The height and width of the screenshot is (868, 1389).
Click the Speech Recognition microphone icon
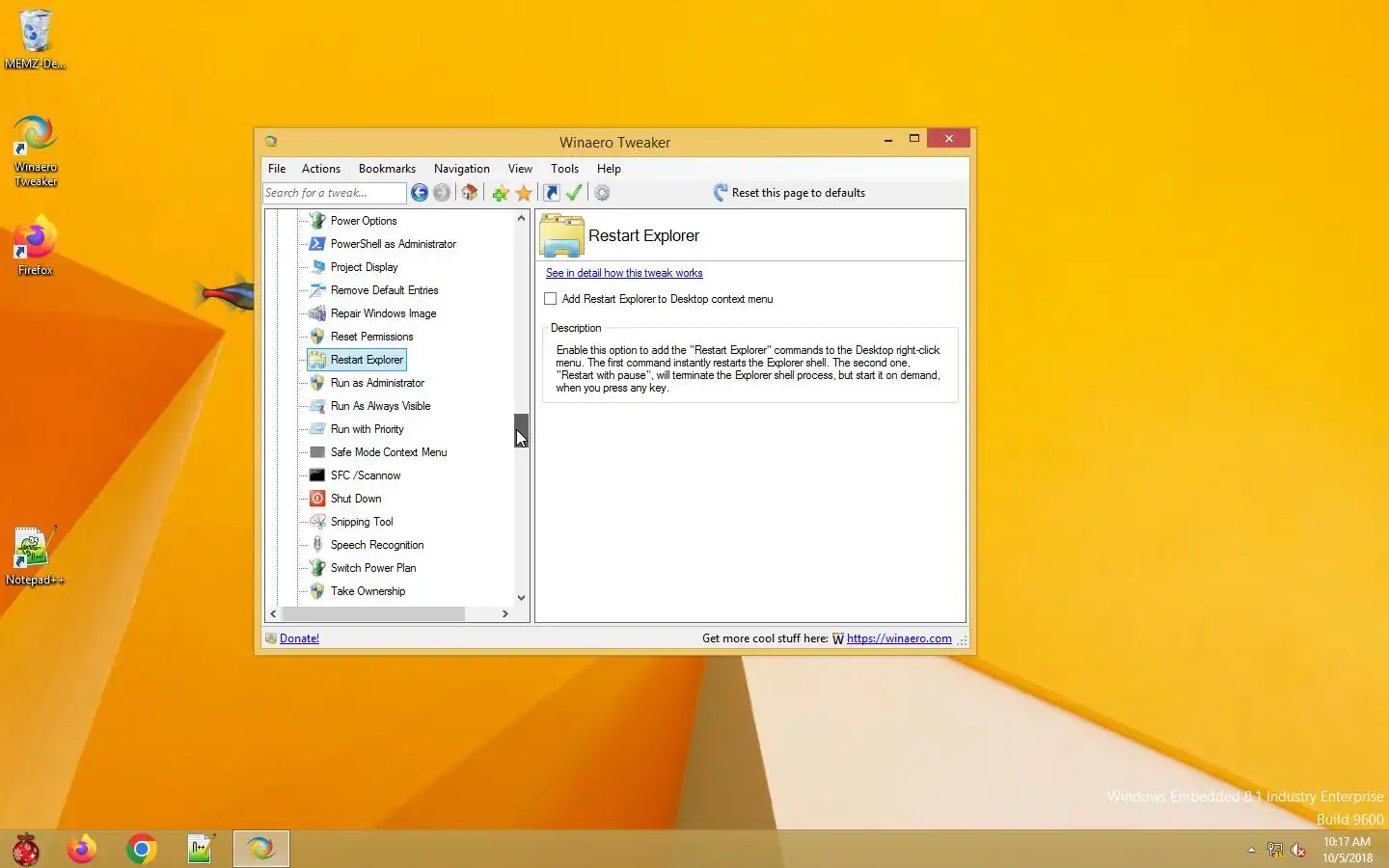(x=317, y=545)
